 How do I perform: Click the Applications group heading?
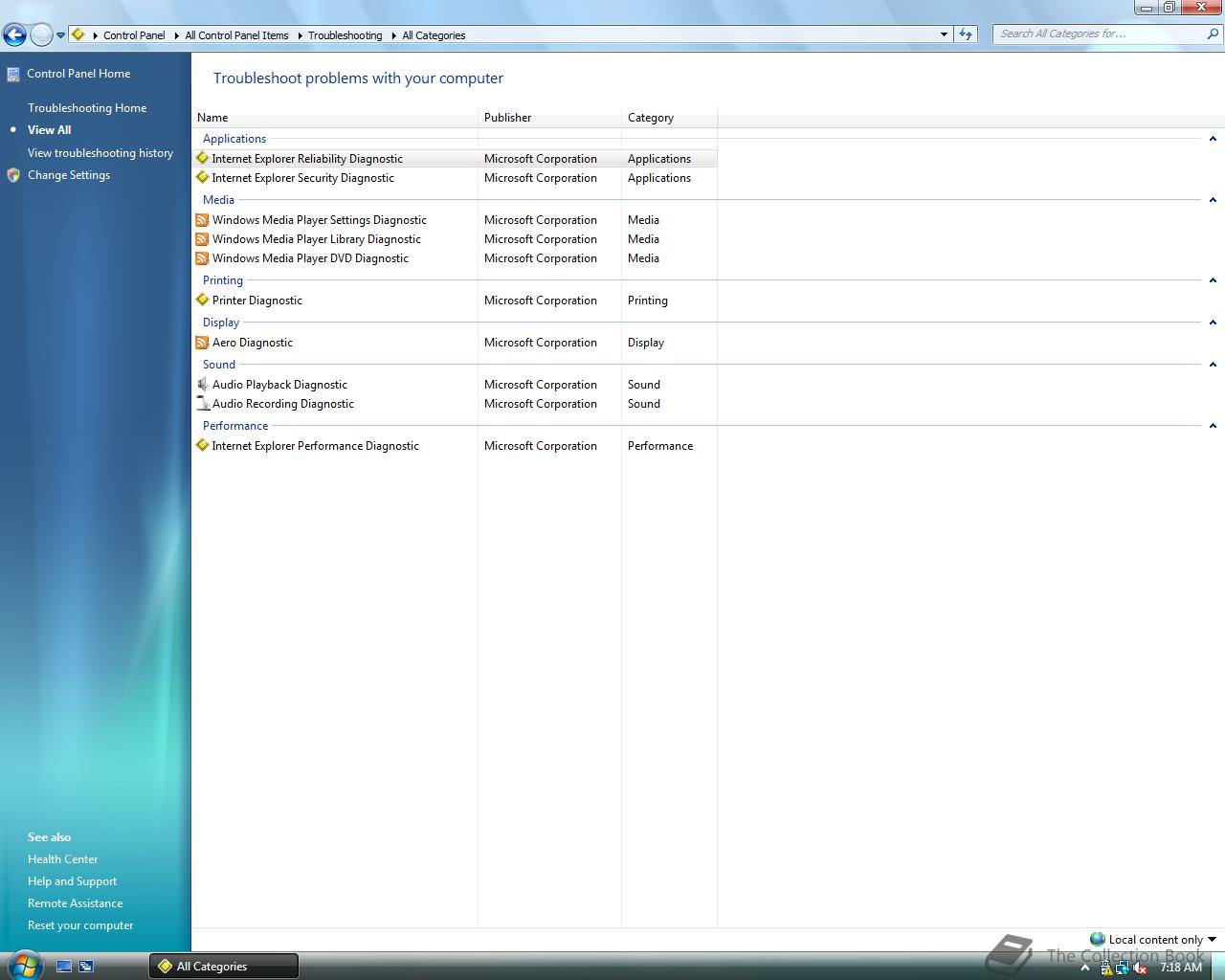point(234,139)
